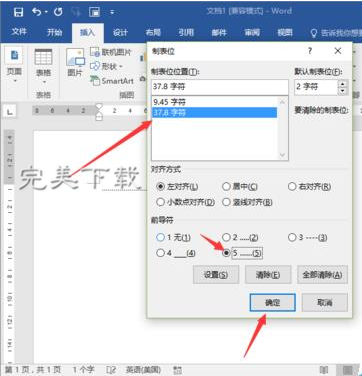Choose leader option 5 dots
Screen dimensions: 362x376
point(226,253)
